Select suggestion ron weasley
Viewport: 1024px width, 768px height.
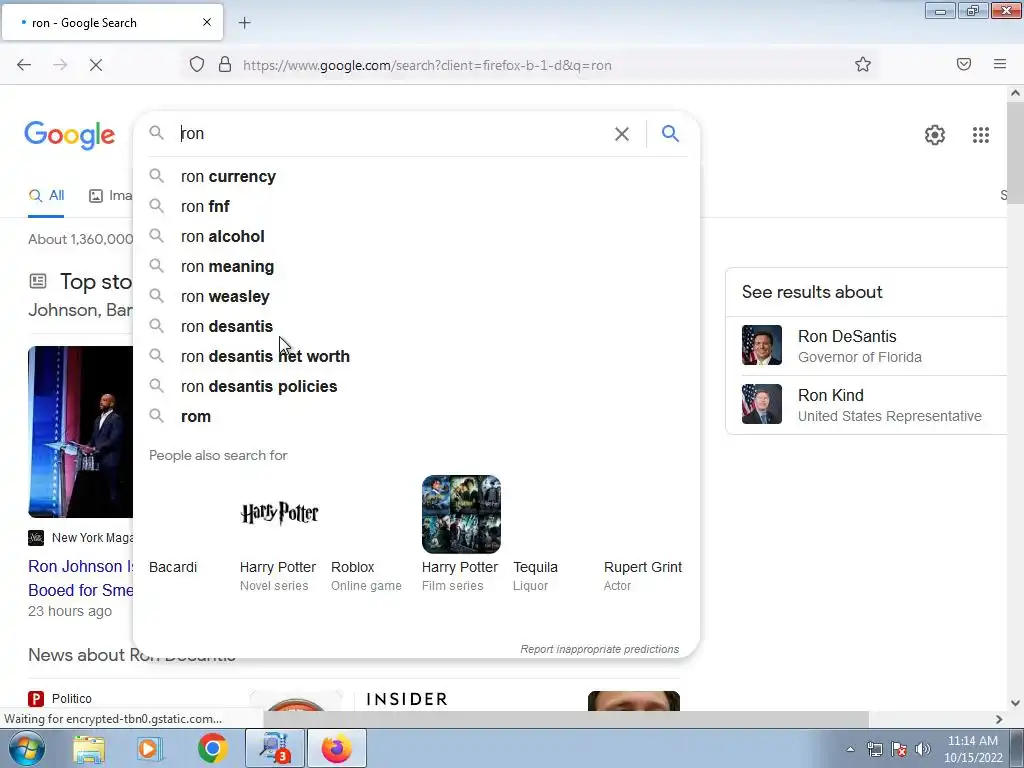(417, 296)
